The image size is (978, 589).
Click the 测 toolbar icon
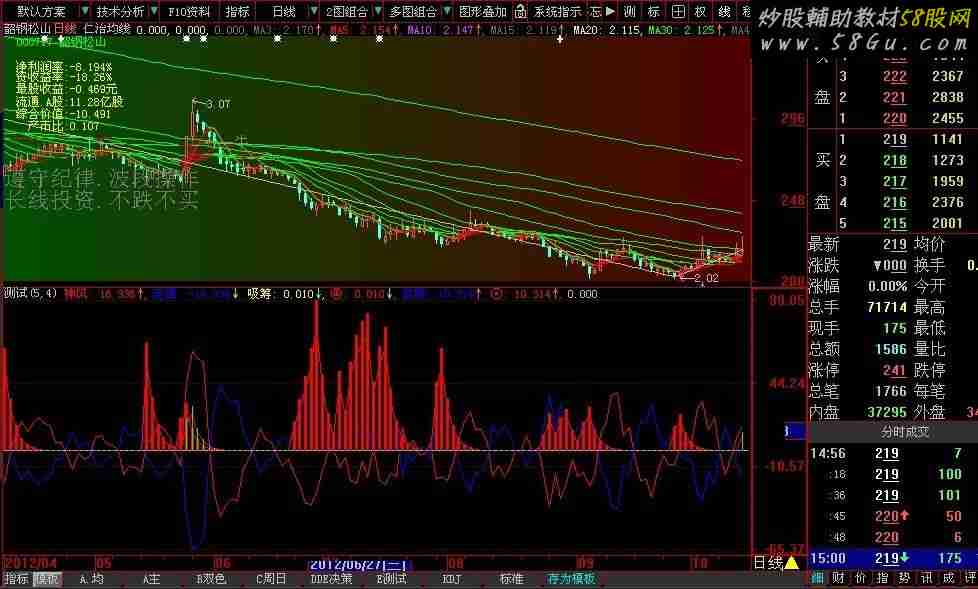pyautogui.click(x=630, y=11)
